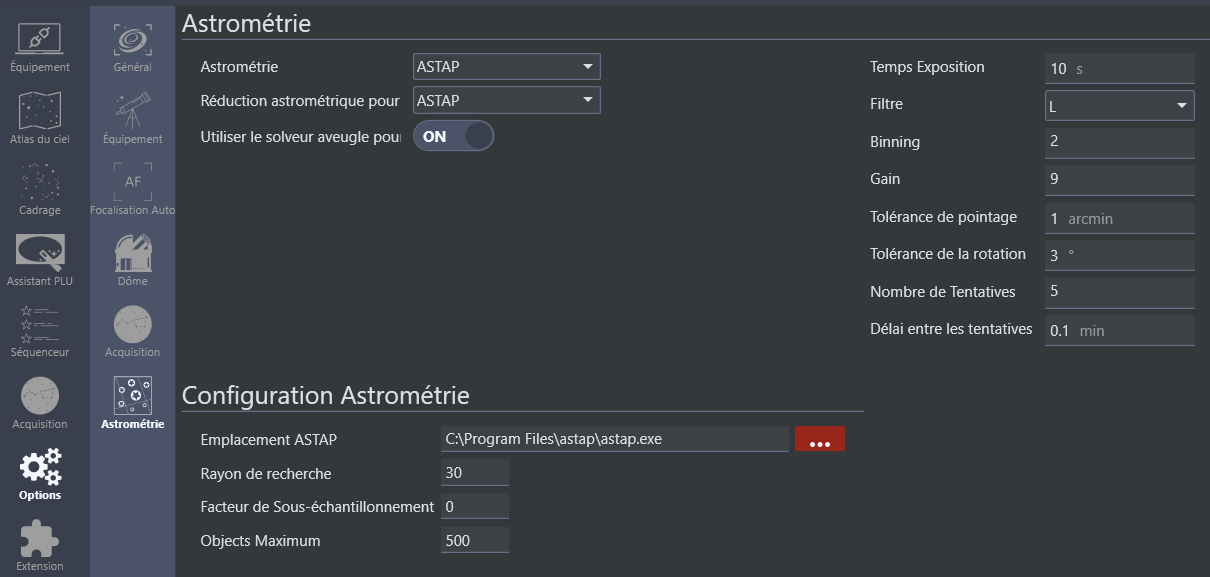1210x577 pixels.
Task: Open the Extension puzzle icon
Action: click(40, 545)
